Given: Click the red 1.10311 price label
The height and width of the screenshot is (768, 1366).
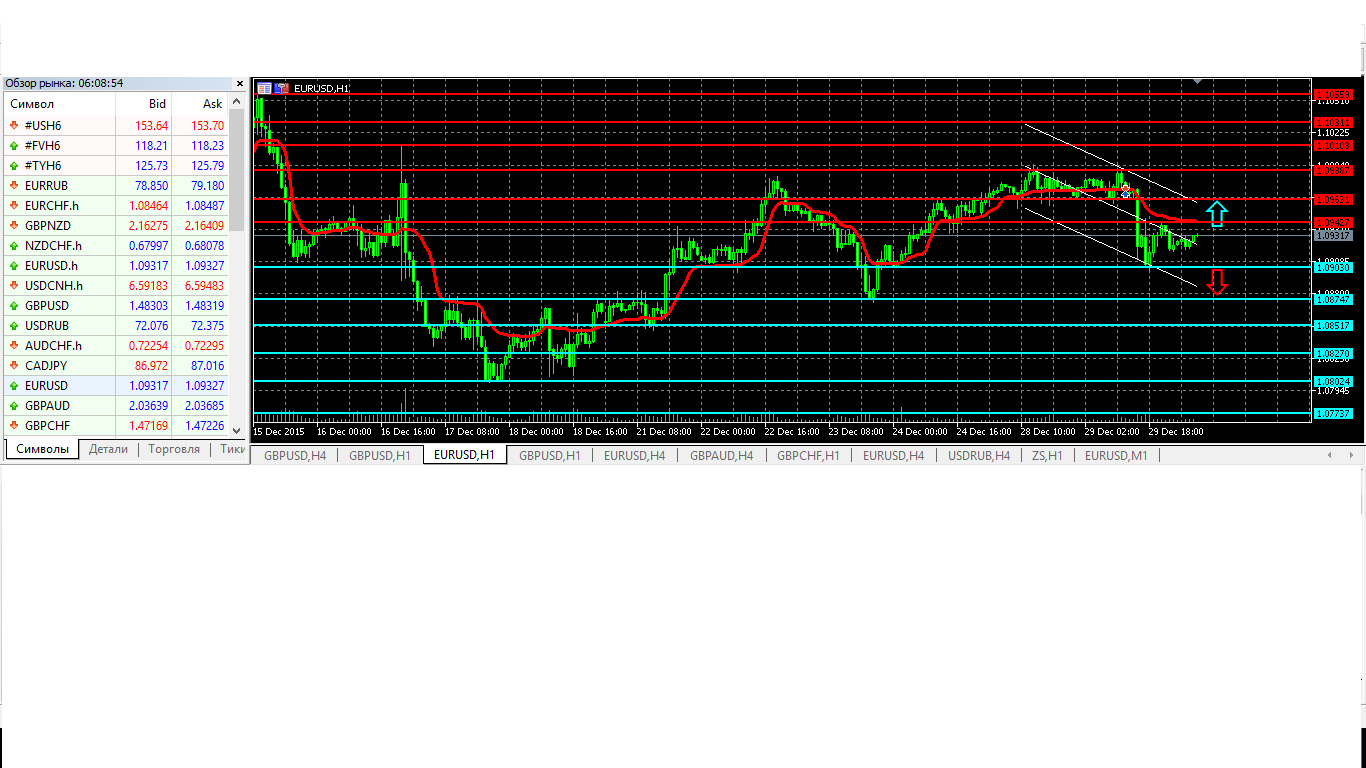Looking at the screenshot, I should [1333, 123].
